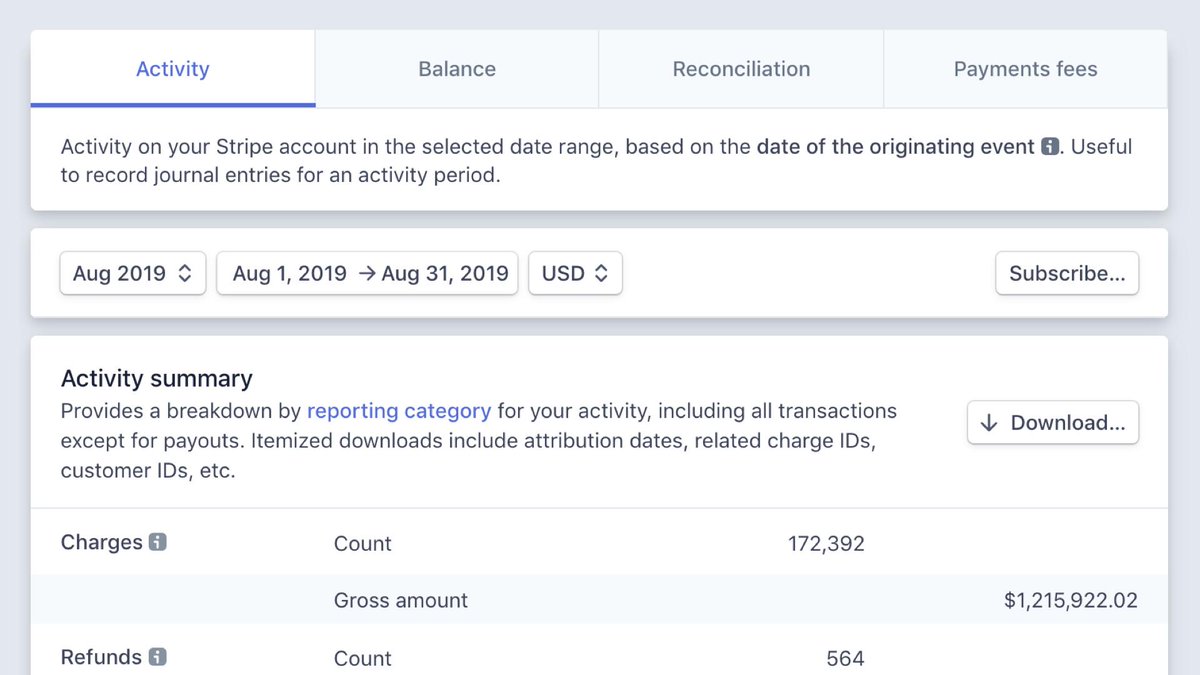Click the Aug 1, 2019 start date
Image resolution: width=1200 pixels, height=675 pixels.
point(289,273)
